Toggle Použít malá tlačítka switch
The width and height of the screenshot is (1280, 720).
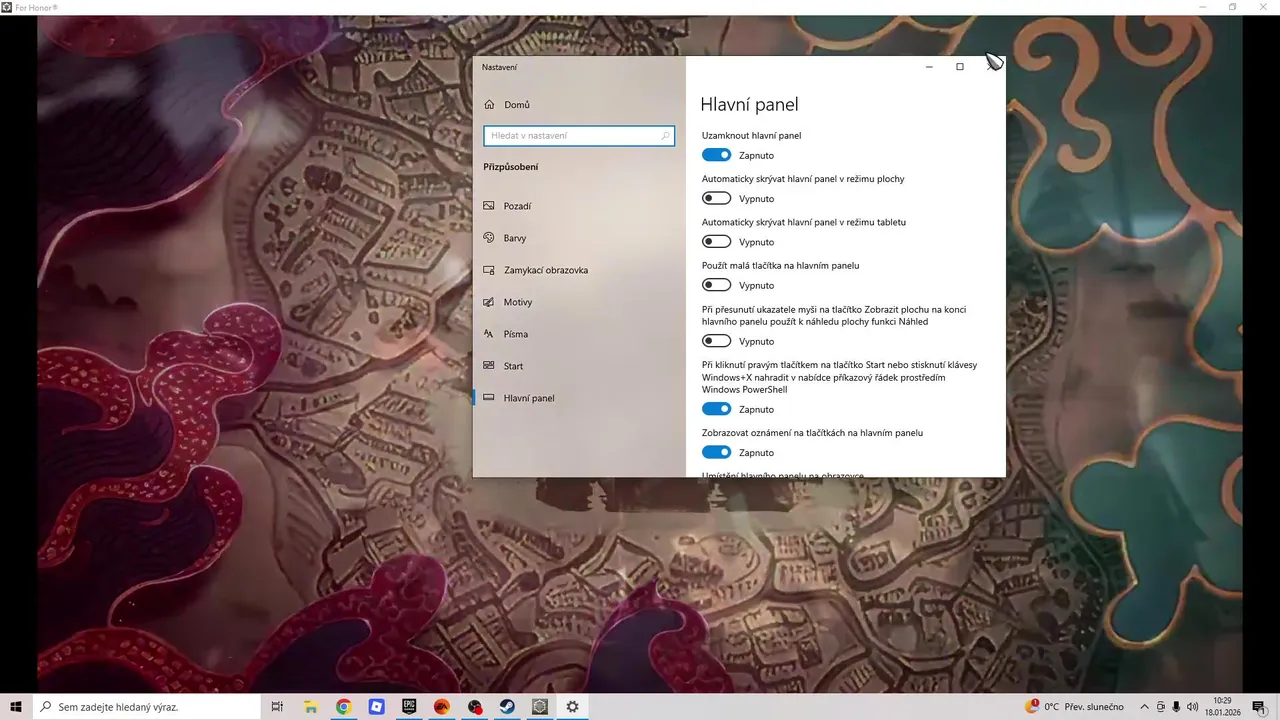tap(716, 285)
